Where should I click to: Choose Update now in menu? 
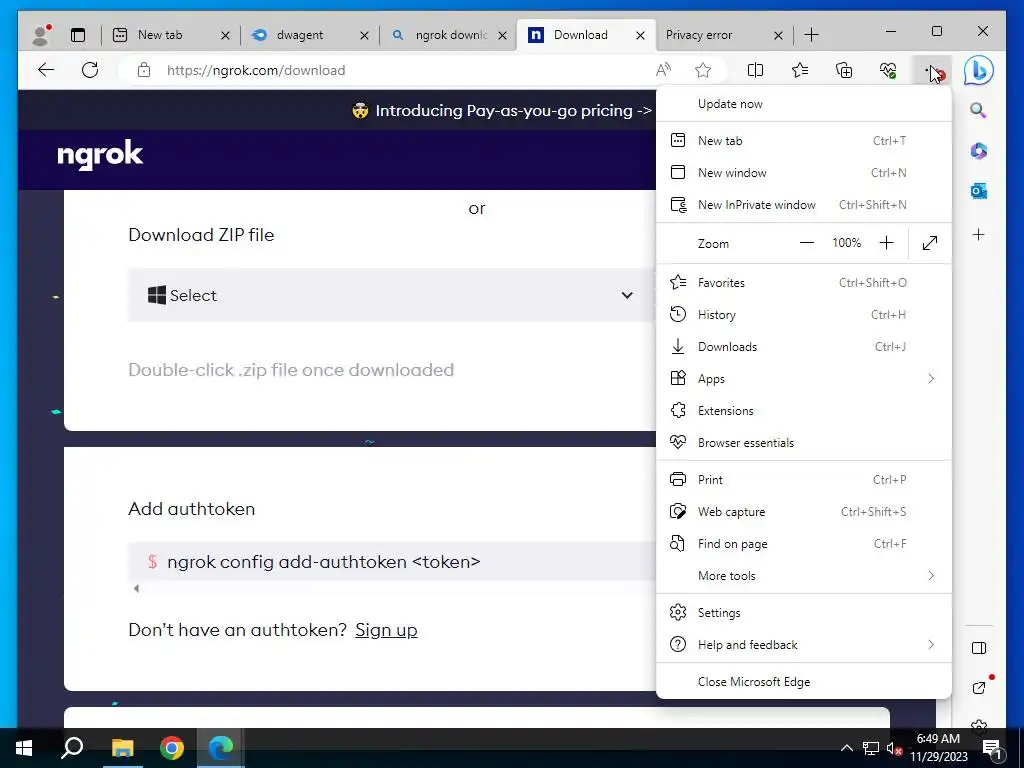[x=803, y=104]
